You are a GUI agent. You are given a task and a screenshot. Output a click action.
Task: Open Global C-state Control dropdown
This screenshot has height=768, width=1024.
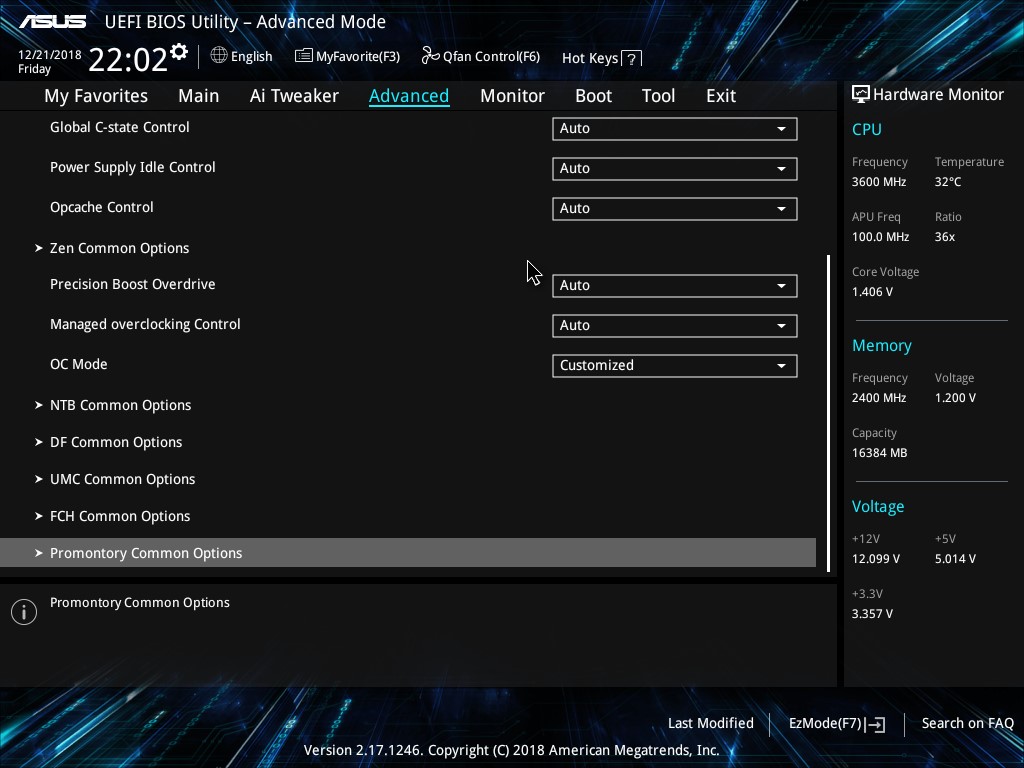(675, 129)
